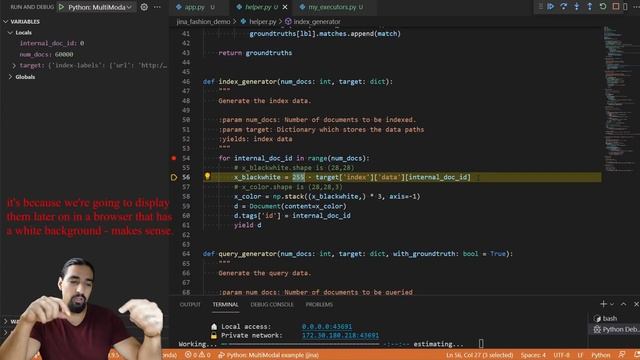The width and height of the screenshot is (640, 360).
Task: Start debugging with the green play icon
Action: [x=61, y=7]
